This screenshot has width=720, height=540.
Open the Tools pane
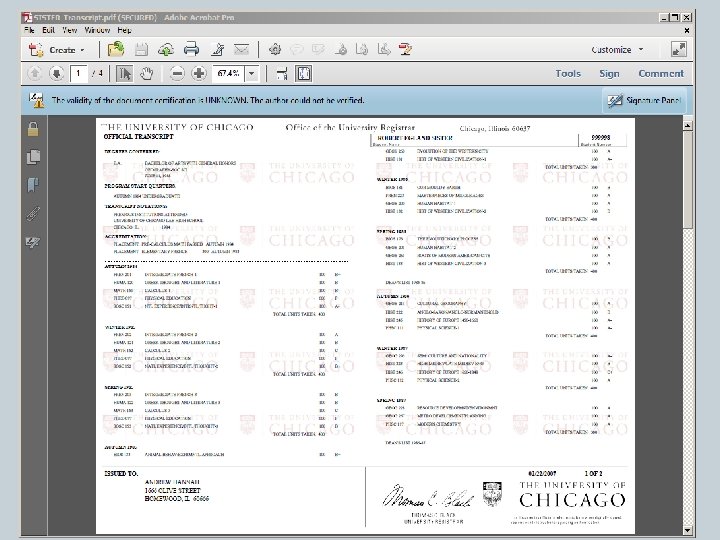tap(568, 73)
